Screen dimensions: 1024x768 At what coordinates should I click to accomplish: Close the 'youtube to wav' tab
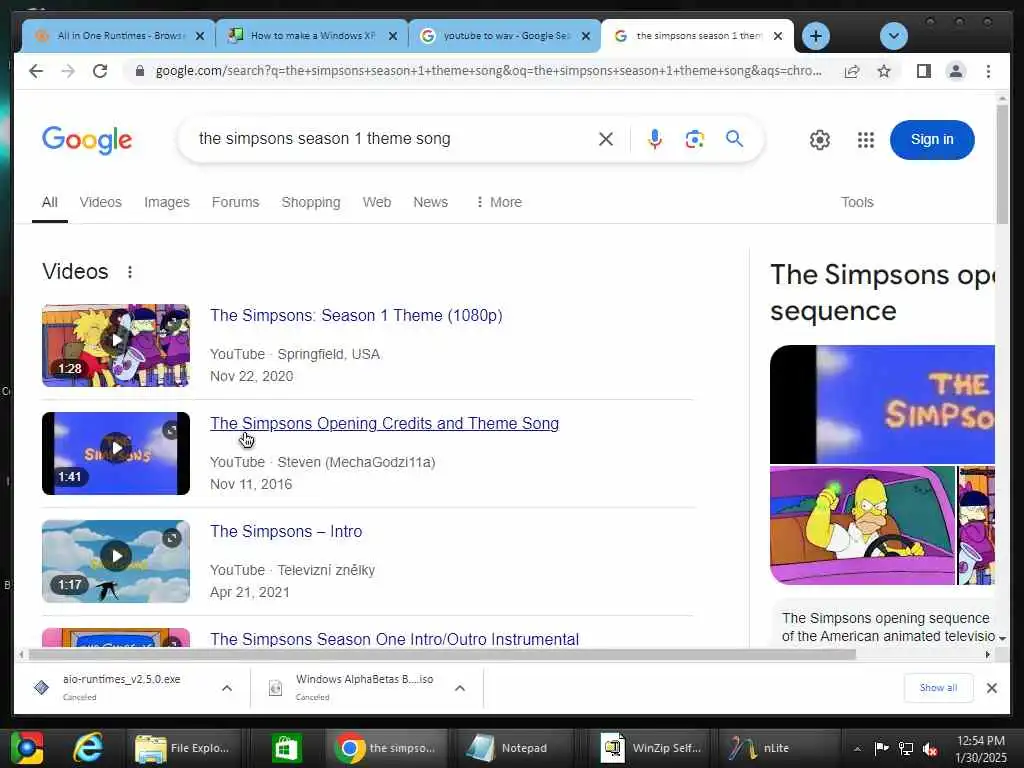pyautogui.click(x=586, y=36)
